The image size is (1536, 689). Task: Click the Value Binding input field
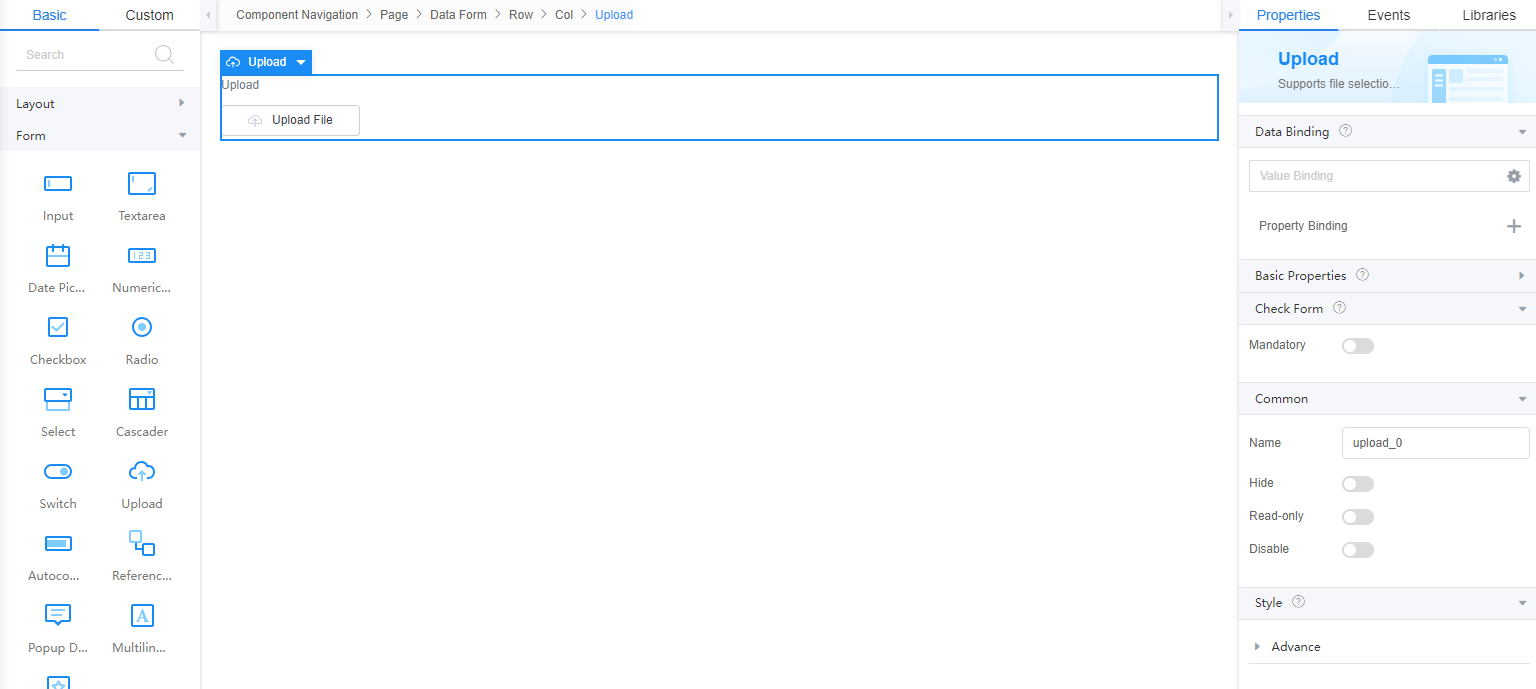(1376, 176)
